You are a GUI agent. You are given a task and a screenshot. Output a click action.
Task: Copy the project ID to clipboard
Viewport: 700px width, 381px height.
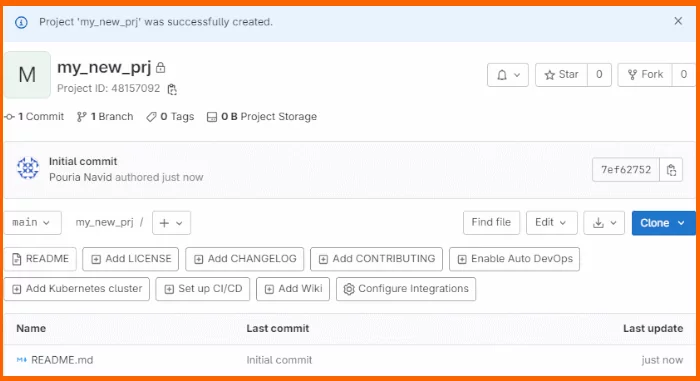172,89
